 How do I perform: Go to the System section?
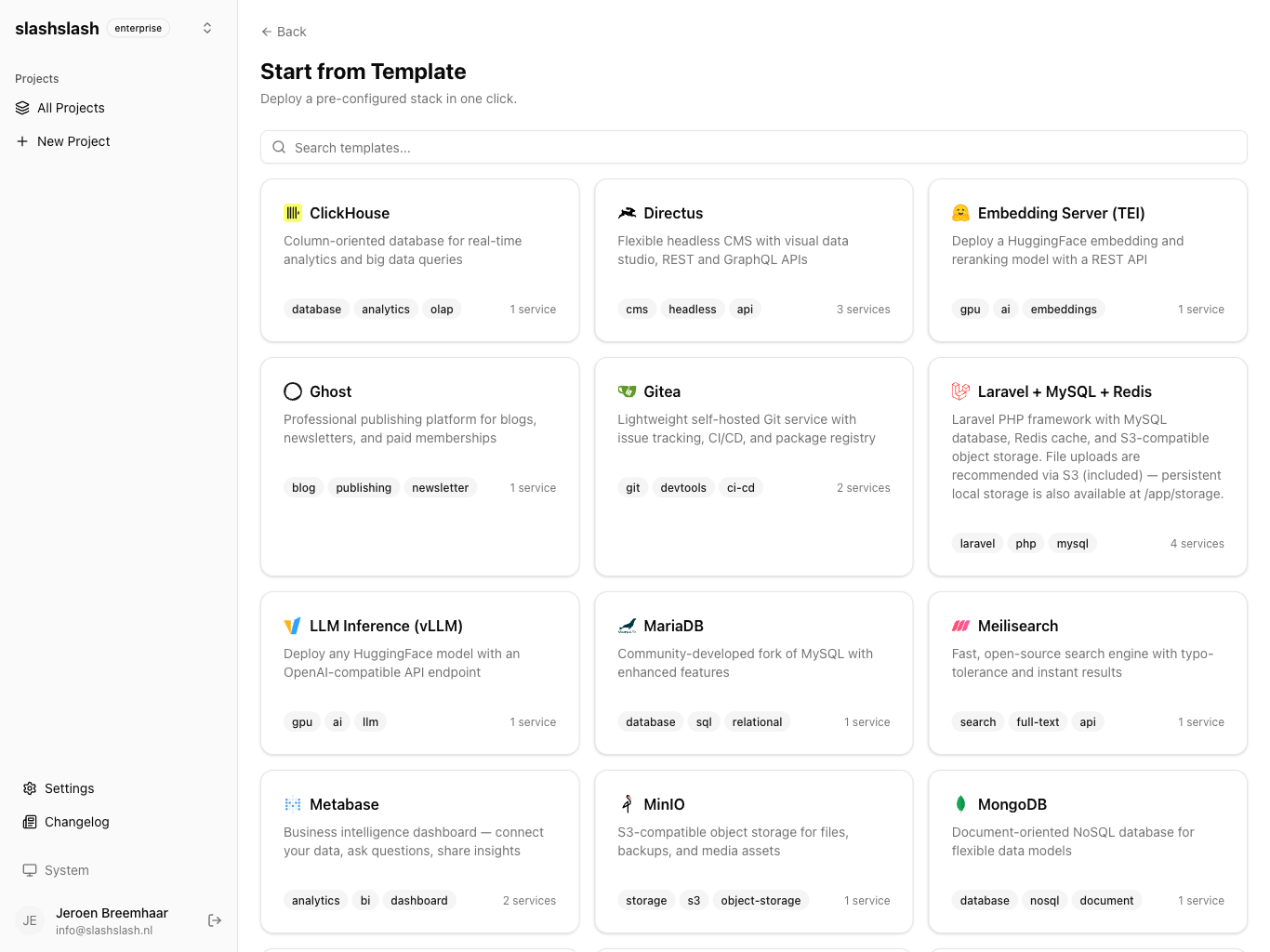(x=66, y=870)
